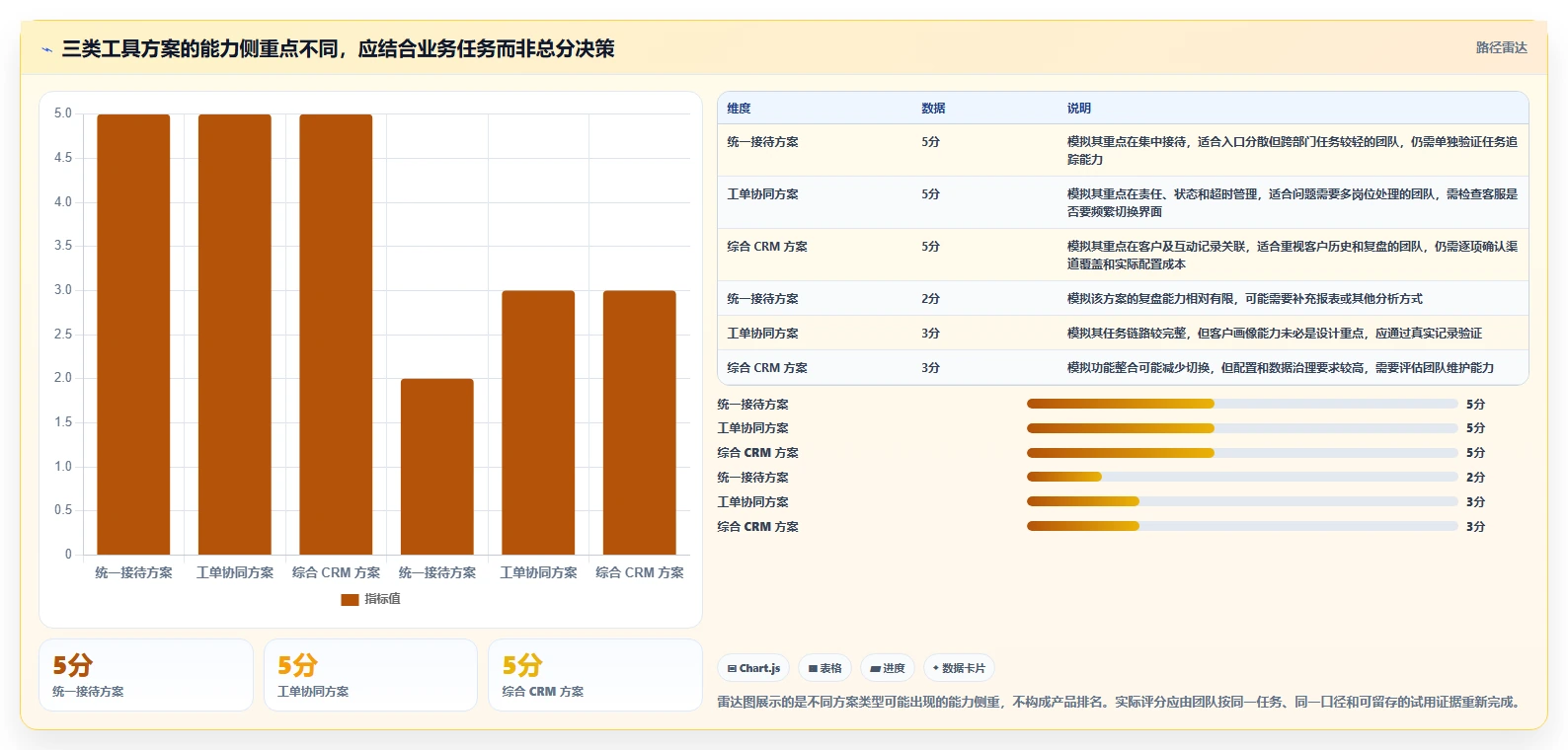The height and width of the screenshot is (750, 1568).
Task: Select the 数据卡片 chip
Action: pyautogui.click(x=959, y=668)
